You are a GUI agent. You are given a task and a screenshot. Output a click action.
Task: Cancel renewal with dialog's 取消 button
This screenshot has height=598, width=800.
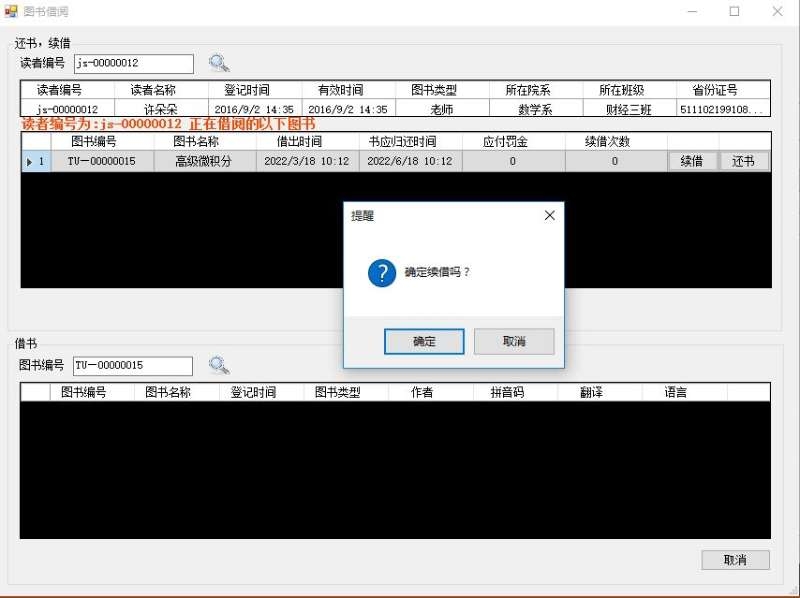click(514, 341)
